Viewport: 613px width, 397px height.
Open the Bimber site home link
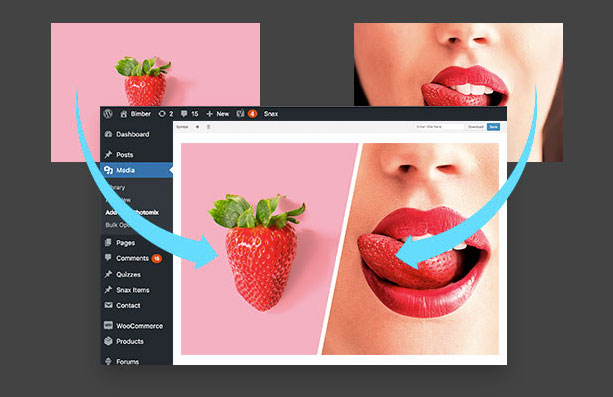[x=135, y=114]
